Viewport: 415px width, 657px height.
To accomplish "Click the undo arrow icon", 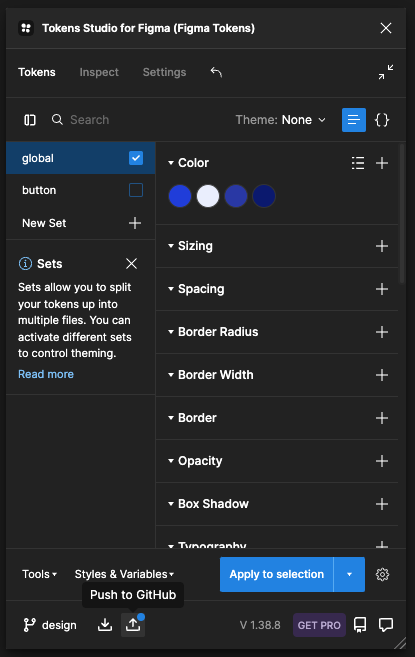I will [x=216, y=72].
